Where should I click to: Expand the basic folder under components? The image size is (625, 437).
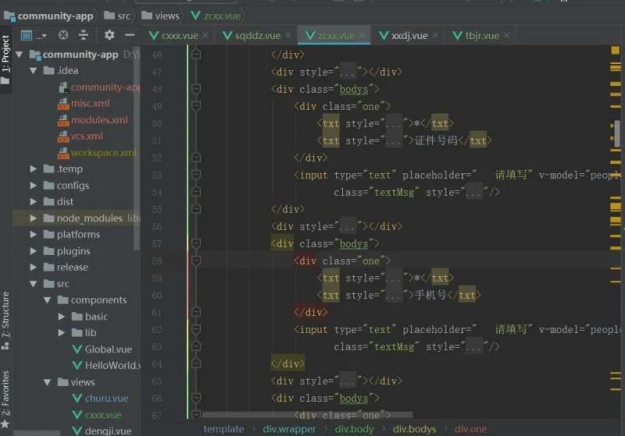pos(62,316)
